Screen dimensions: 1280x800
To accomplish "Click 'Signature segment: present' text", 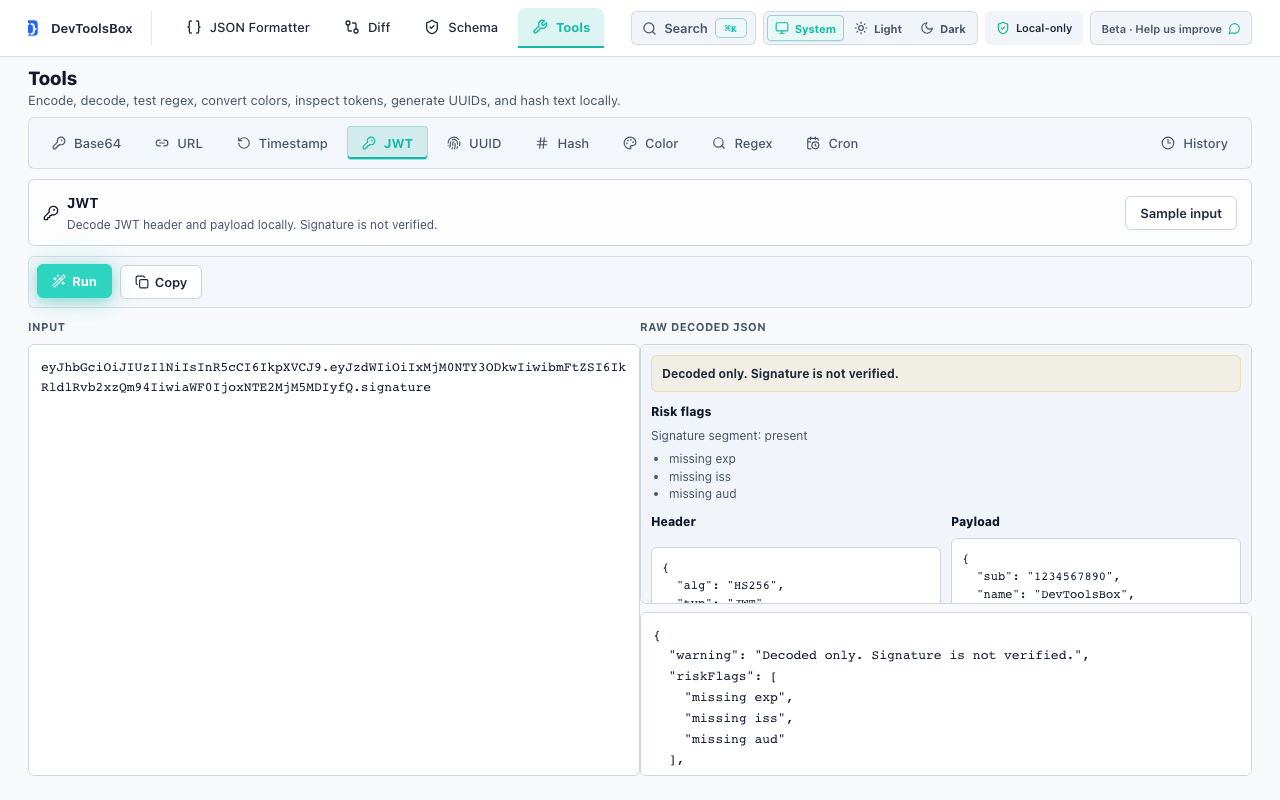I will pos(729,435).
